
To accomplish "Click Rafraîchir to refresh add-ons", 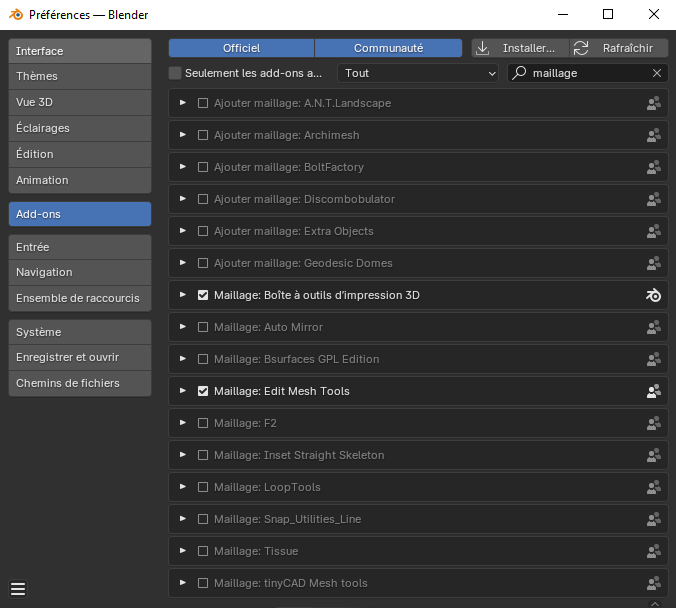I will [x=619, y=48].
